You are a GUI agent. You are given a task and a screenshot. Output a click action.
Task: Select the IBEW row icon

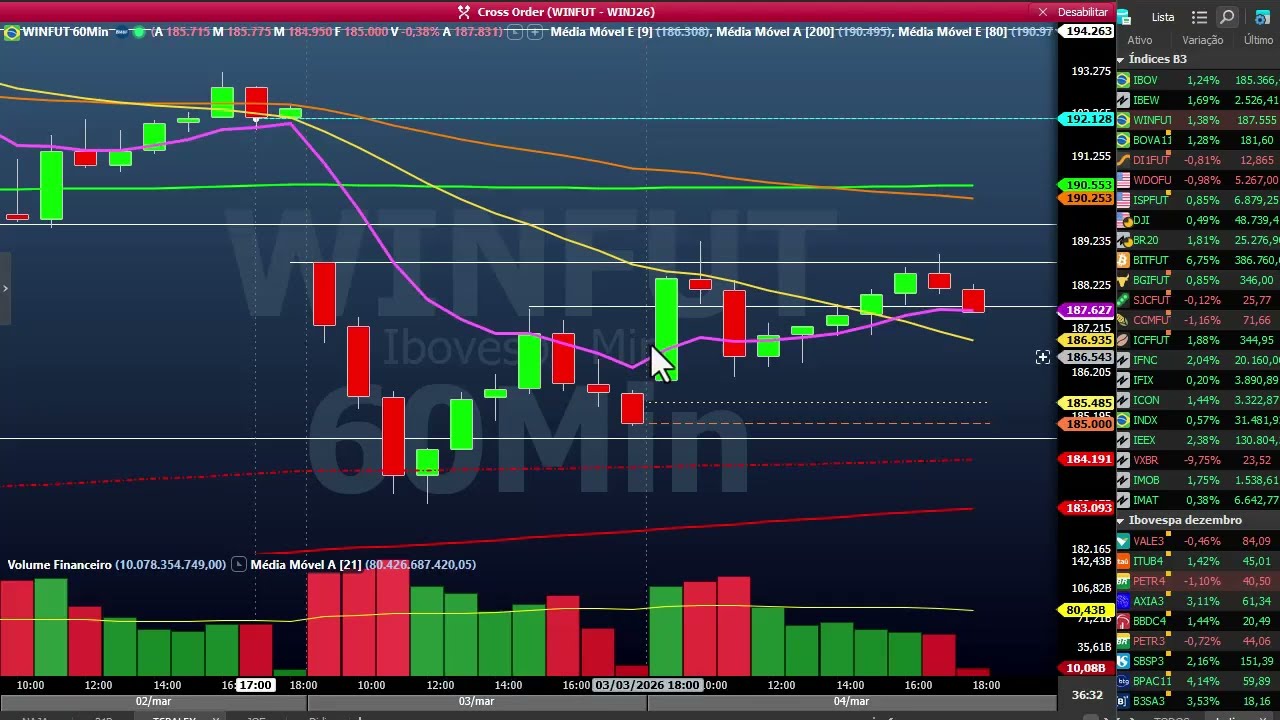(1123, 100)
